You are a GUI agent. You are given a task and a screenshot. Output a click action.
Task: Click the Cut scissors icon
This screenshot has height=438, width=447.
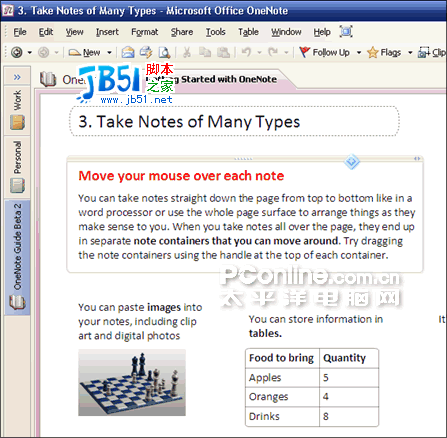click(x=187, y=52)
